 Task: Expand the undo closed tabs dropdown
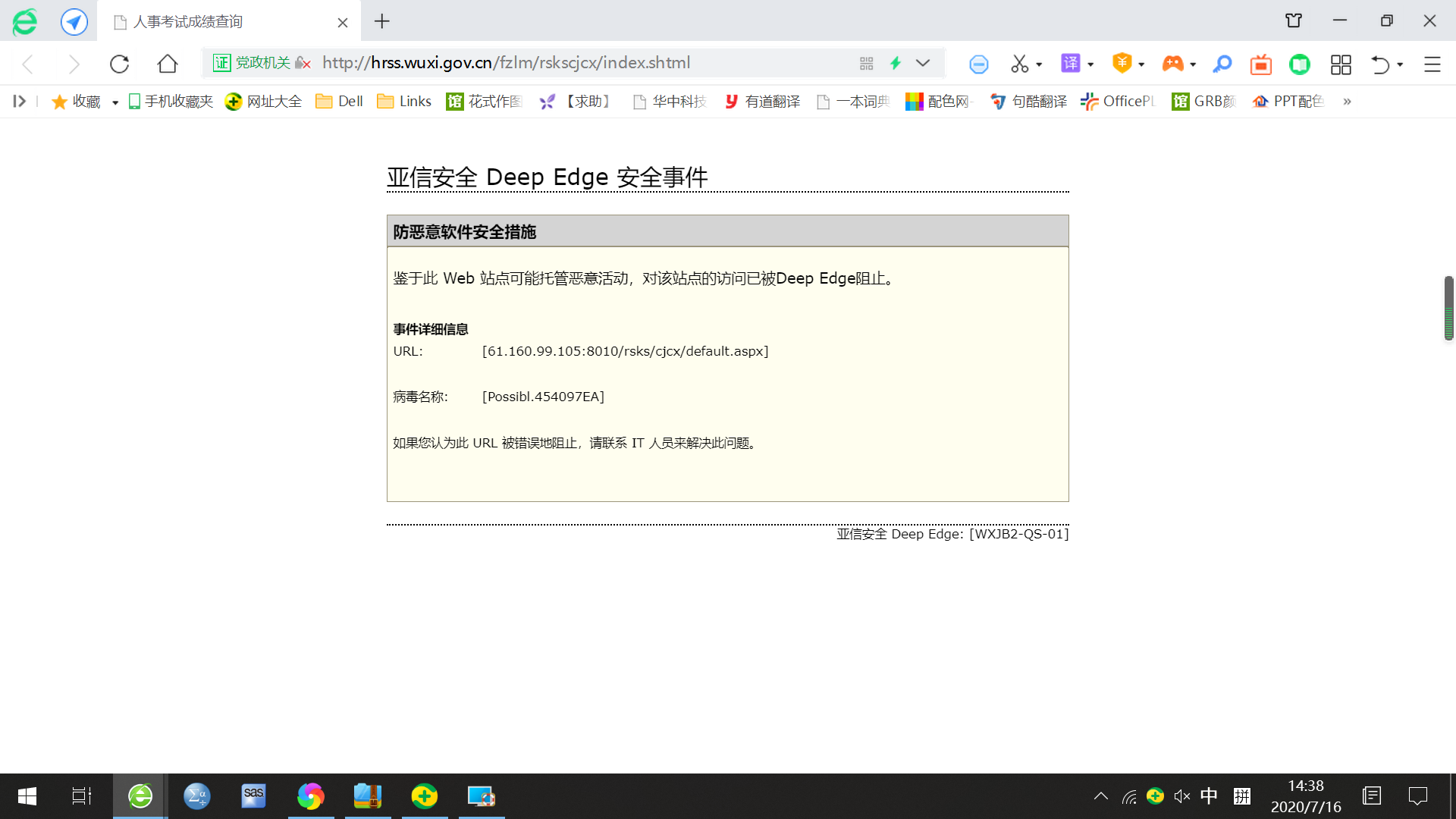pyautogui.click(x=1400, y=65)
